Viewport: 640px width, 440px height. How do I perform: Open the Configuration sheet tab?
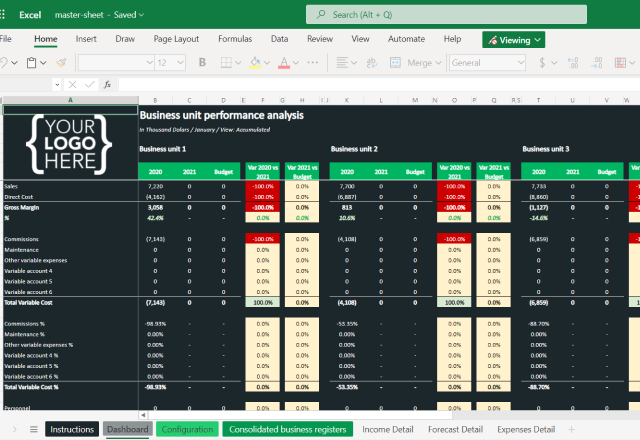(x=187, y=429)
